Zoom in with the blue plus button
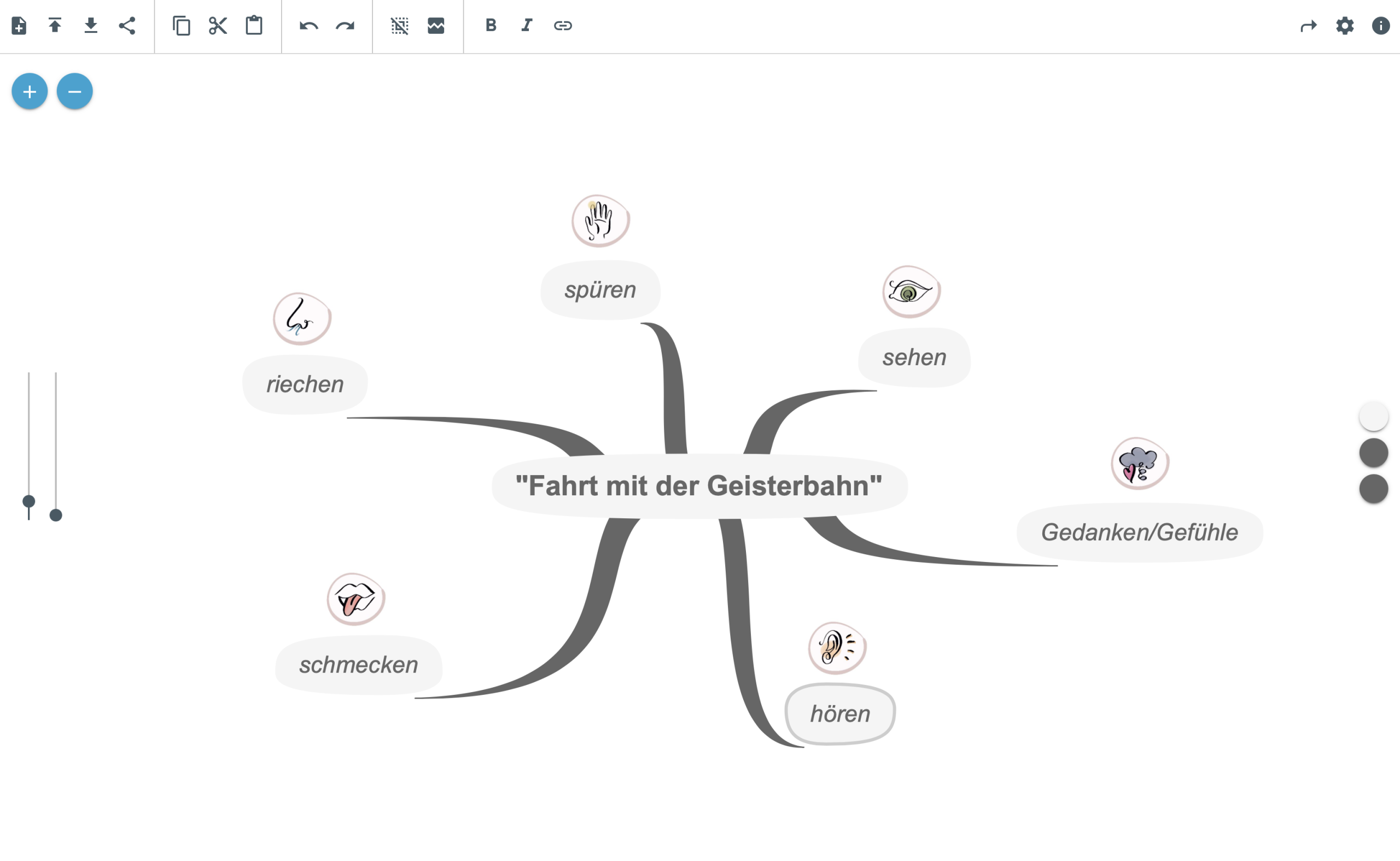 point(30,91)
